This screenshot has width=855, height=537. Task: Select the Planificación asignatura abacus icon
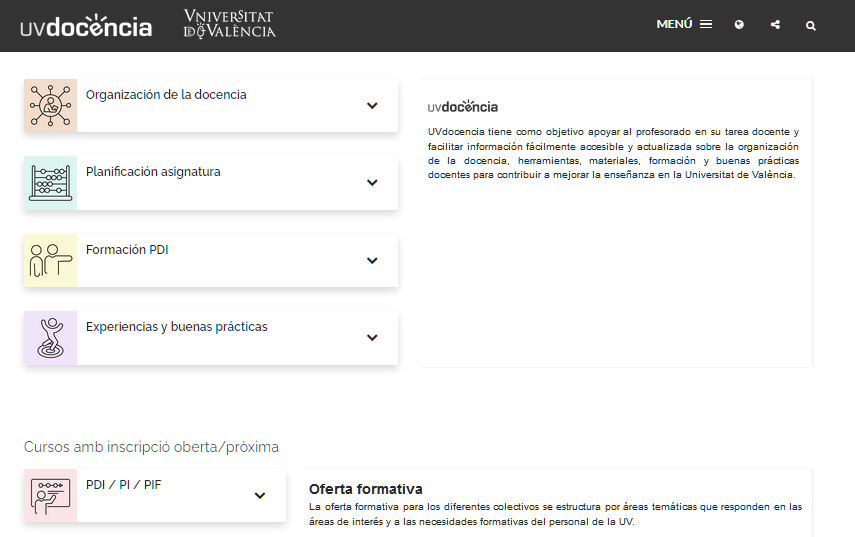tap(50, 183)
